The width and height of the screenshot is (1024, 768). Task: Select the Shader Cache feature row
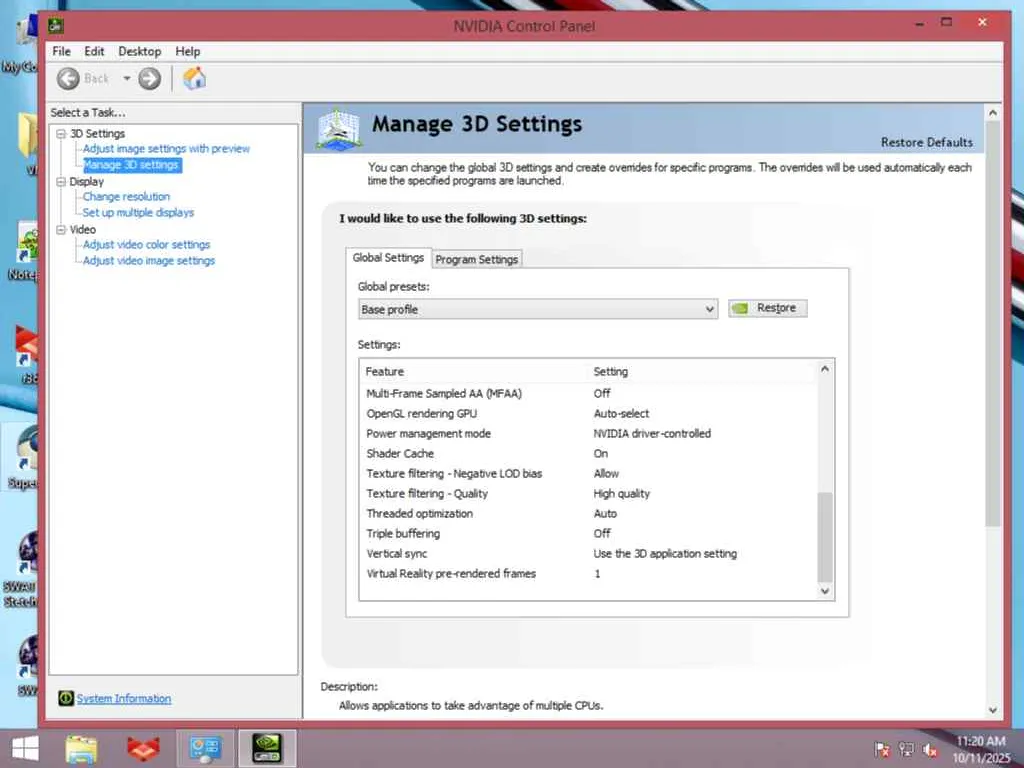click(x=588, y=454)
